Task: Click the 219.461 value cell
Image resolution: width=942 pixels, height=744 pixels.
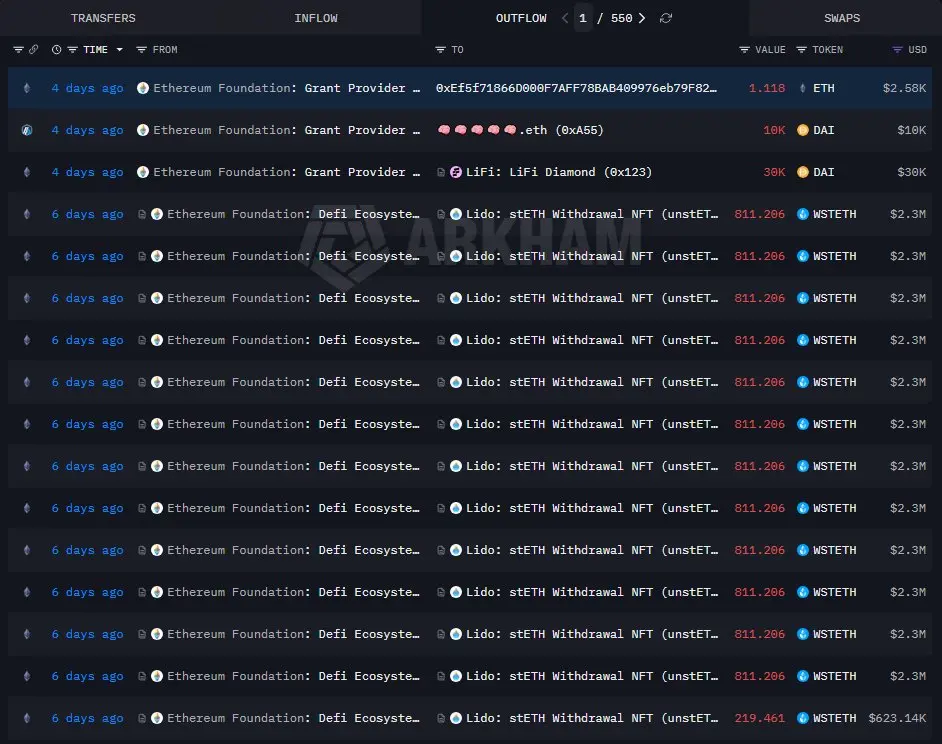Action: [x=759, y=718]
